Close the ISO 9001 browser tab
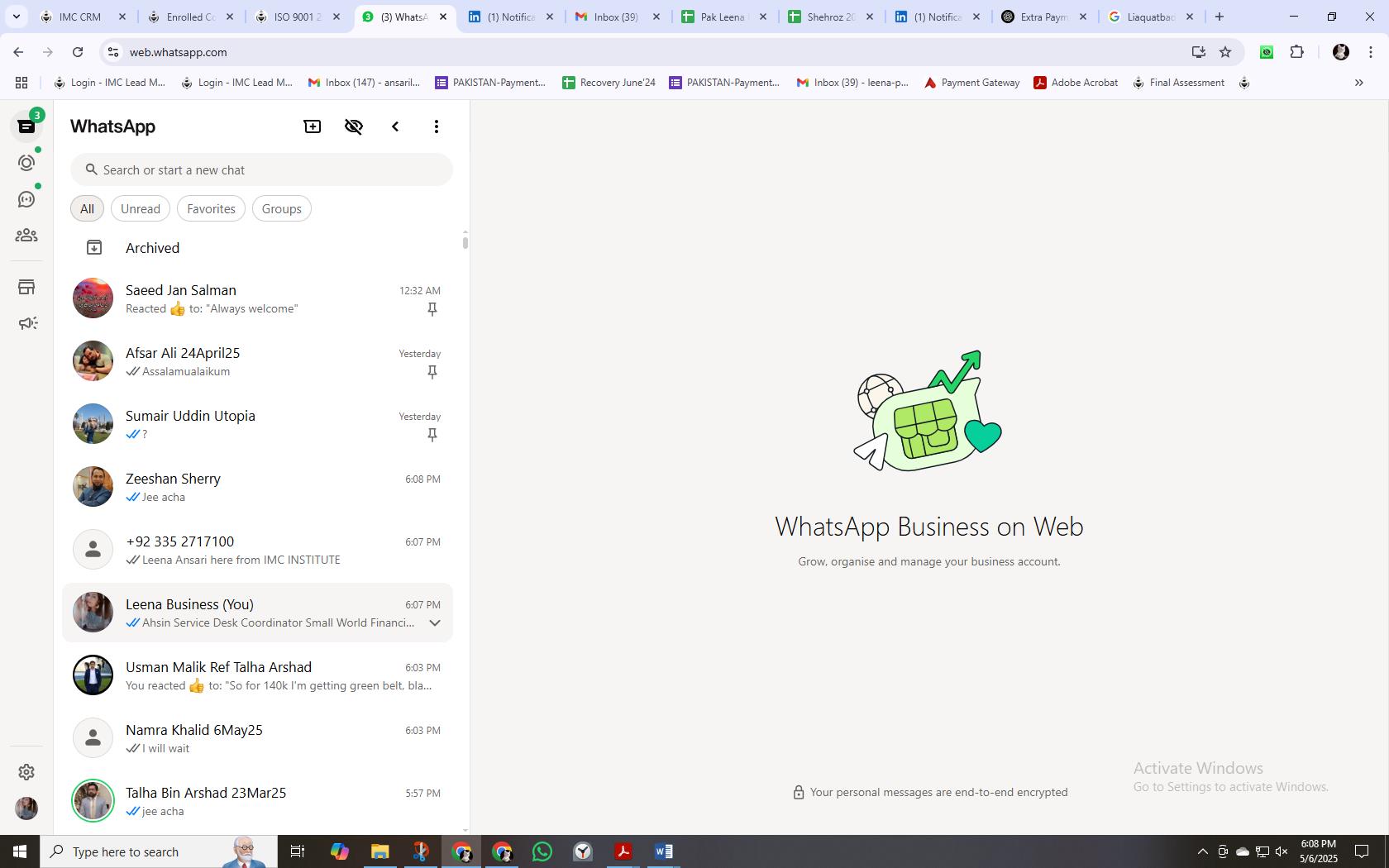This screenshot has width=1389, height=868. (337, 17)
